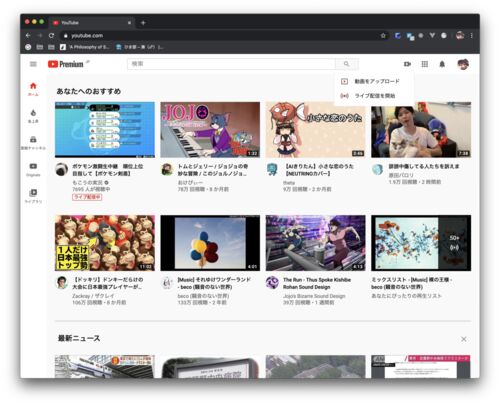Click The Run video channel avatar
500x405 pixels.
[272, 283]
